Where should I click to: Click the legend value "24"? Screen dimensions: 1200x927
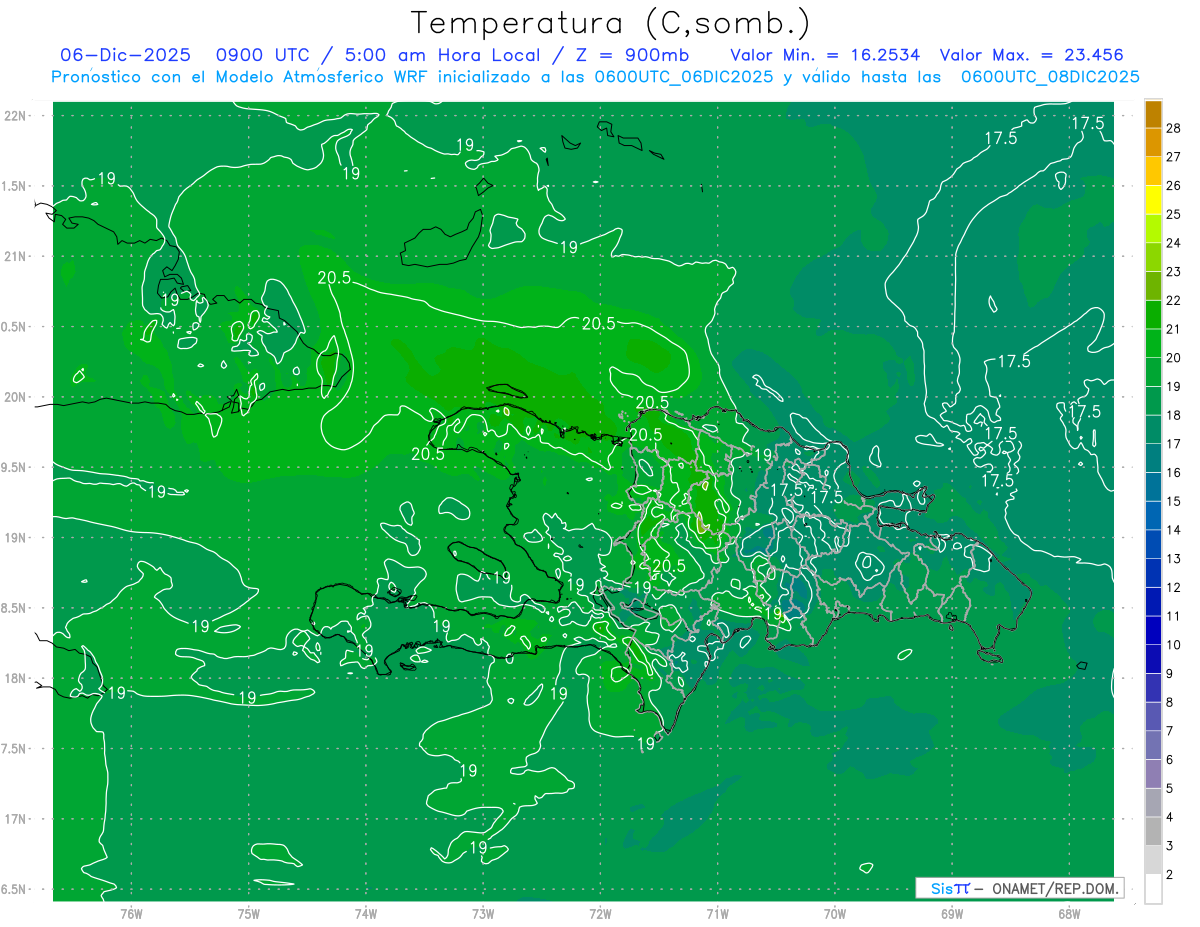tap(1174, 243)
